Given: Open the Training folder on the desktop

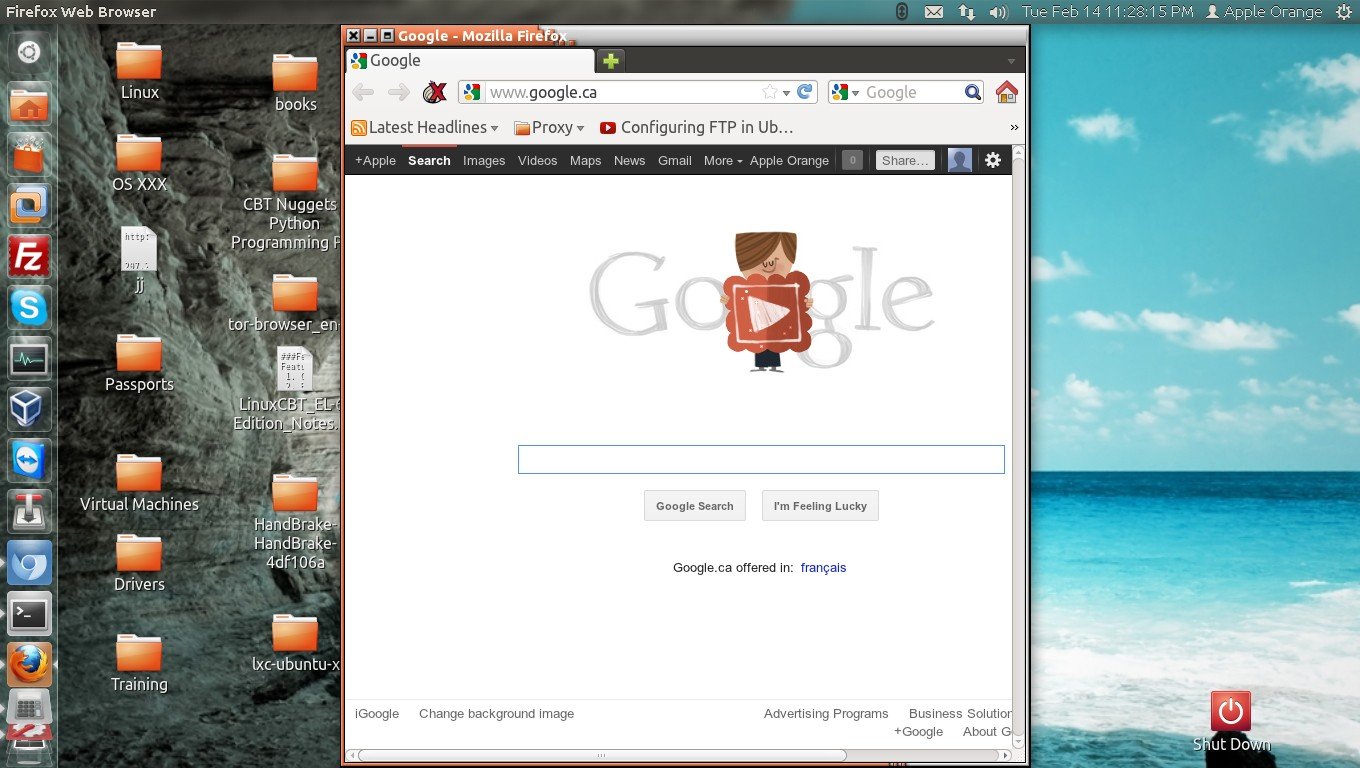Looking at the screenshot, I should 139,663.
